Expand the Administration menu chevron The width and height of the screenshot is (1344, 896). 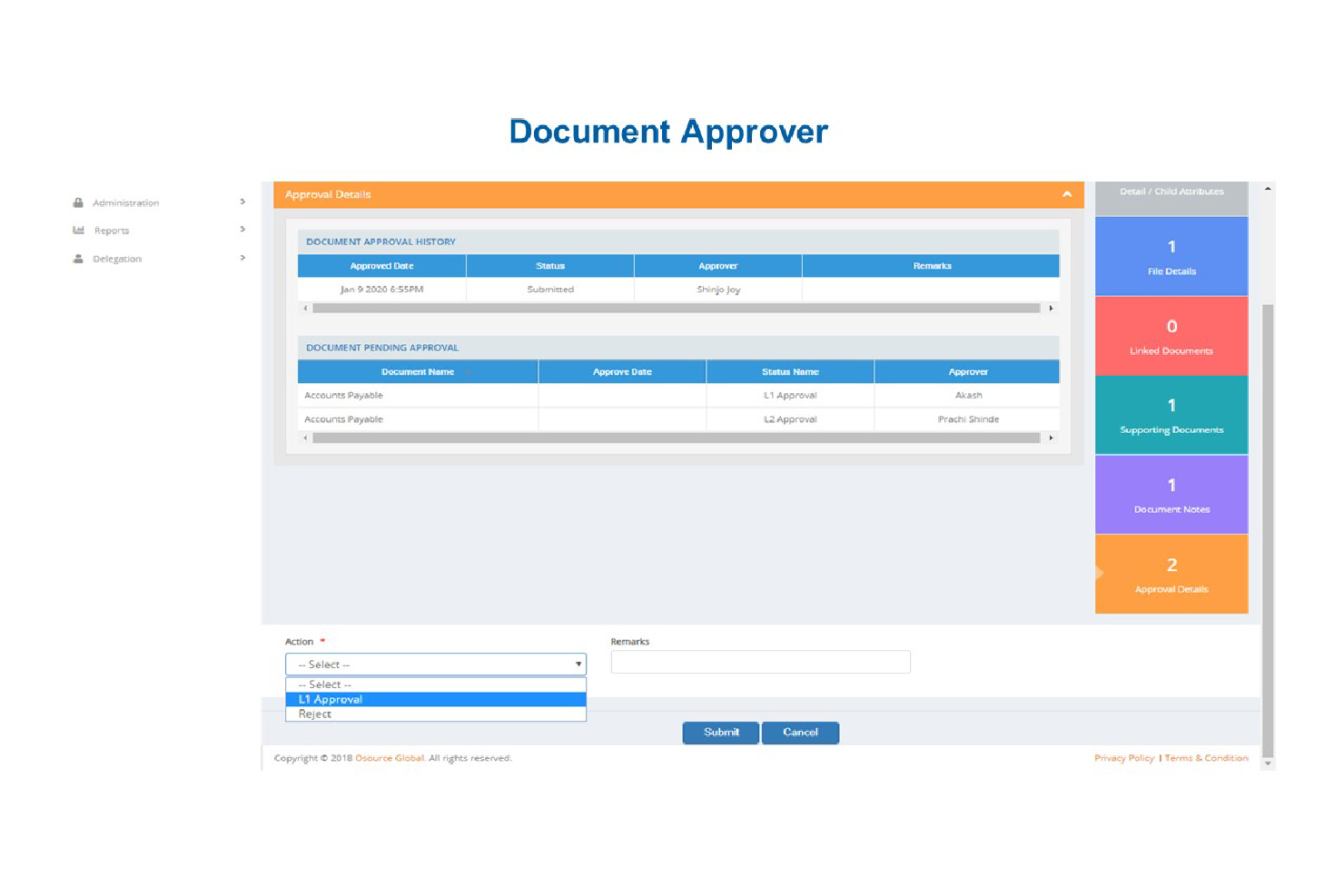point(242,202)
